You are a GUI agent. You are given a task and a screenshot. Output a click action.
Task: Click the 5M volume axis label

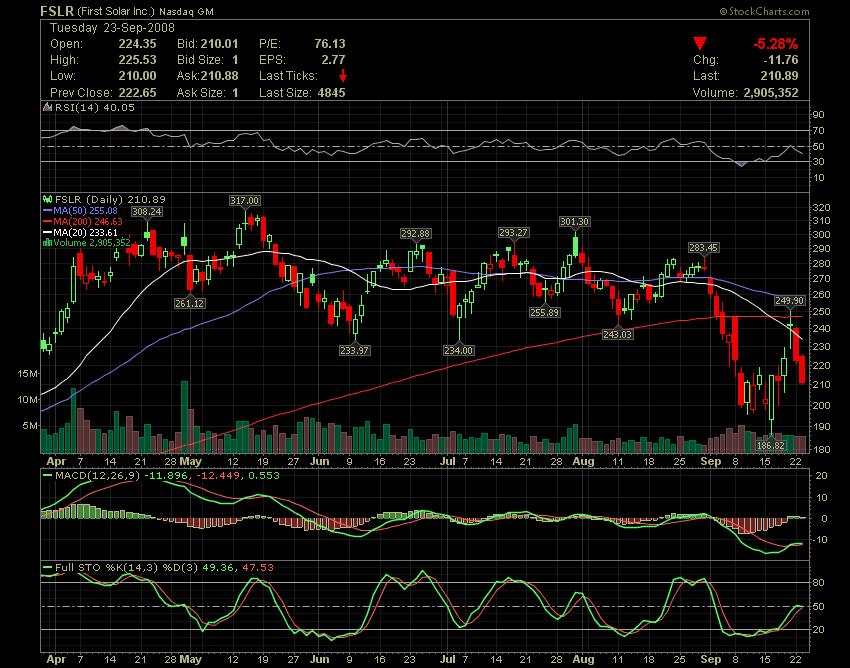click(x=30, y=426)
